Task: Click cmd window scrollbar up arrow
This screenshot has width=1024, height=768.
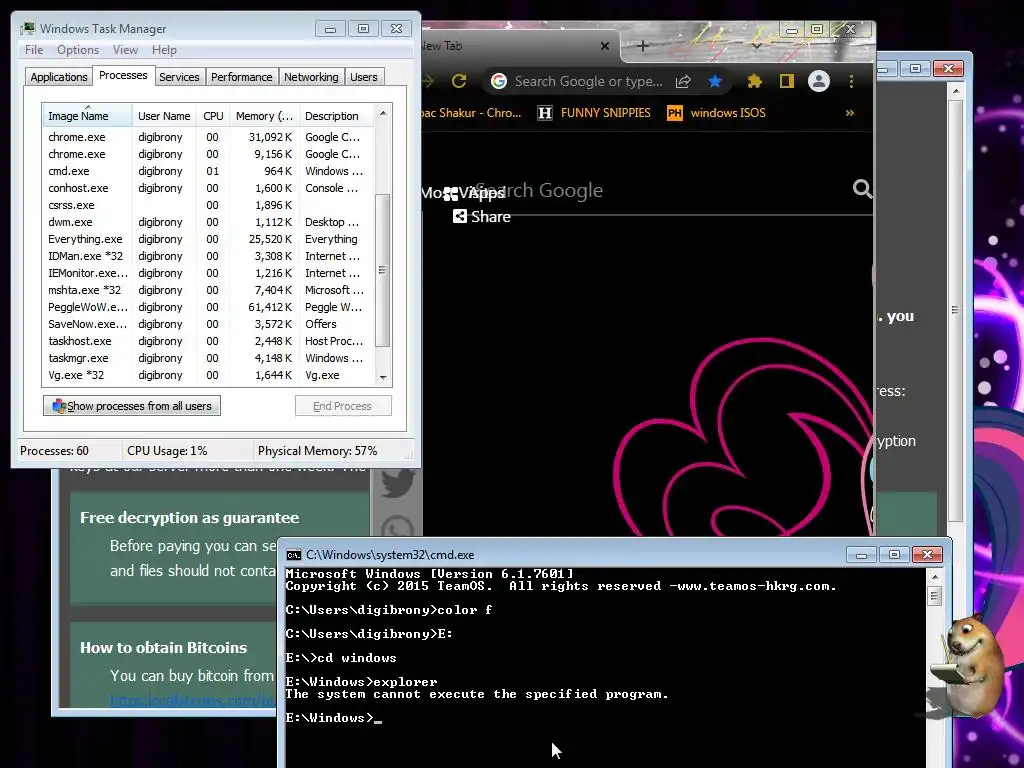Action: click(x=935, y=577)
